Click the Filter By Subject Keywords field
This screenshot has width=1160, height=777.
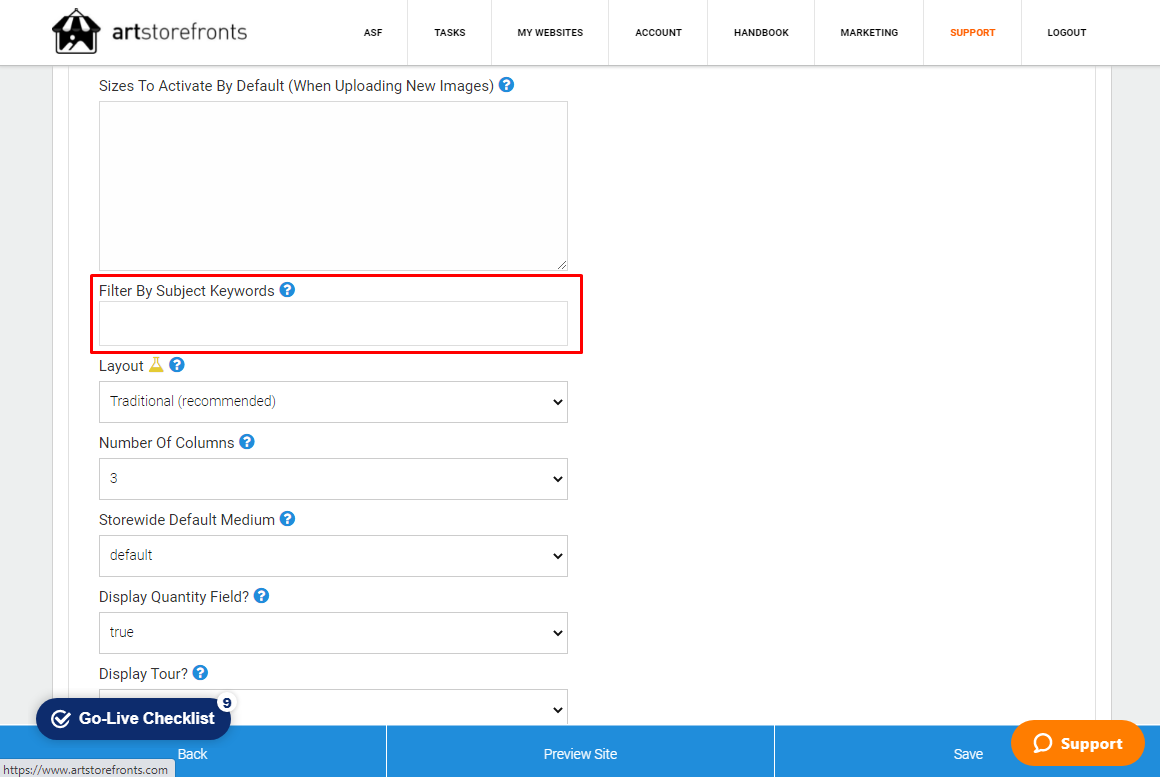[333, 324]
